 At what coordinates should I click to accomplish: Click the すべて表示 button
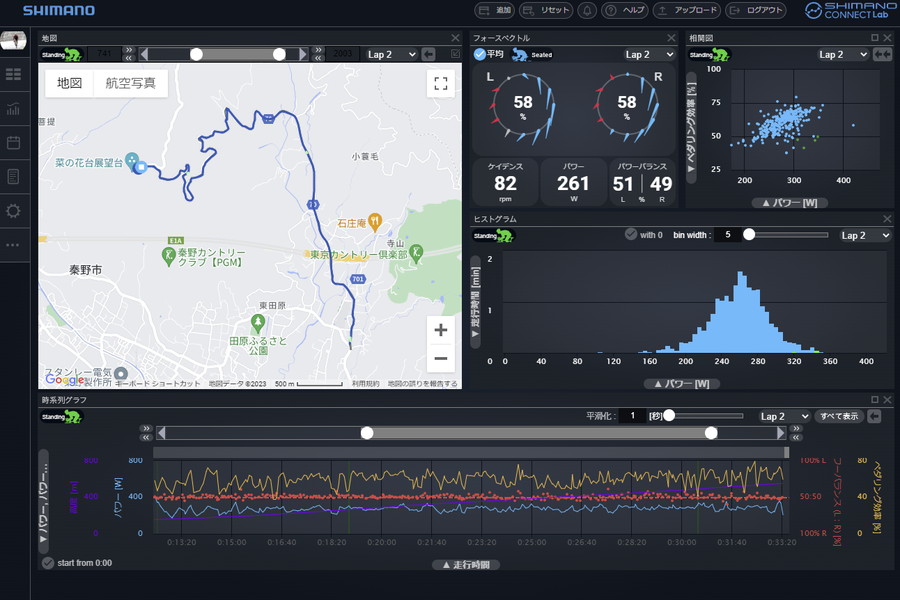click(x=838, y=416)
